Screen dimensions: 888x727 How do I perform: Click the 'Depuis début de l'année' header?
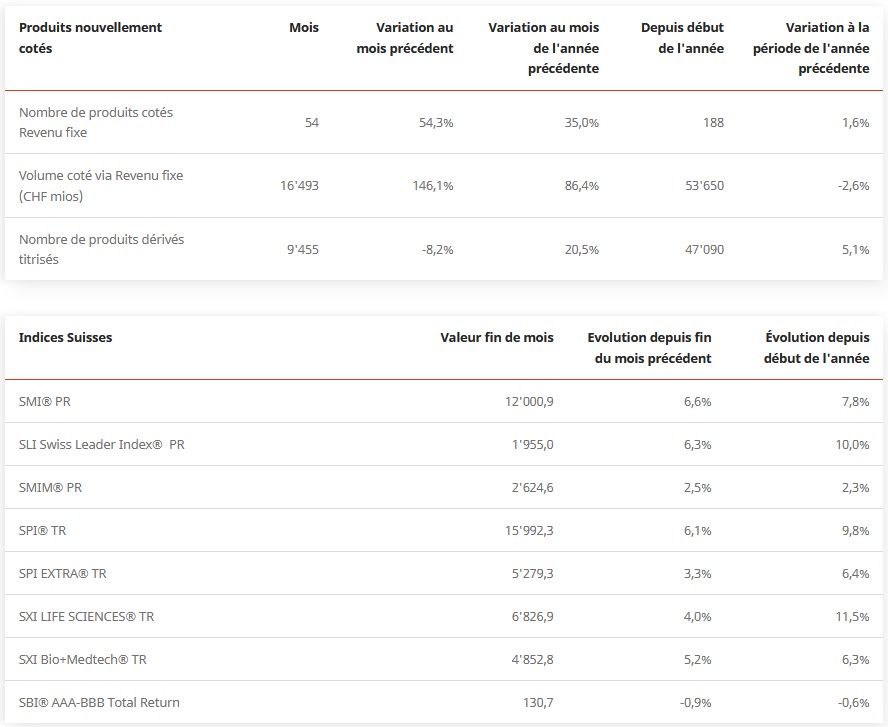pos(682,38)
